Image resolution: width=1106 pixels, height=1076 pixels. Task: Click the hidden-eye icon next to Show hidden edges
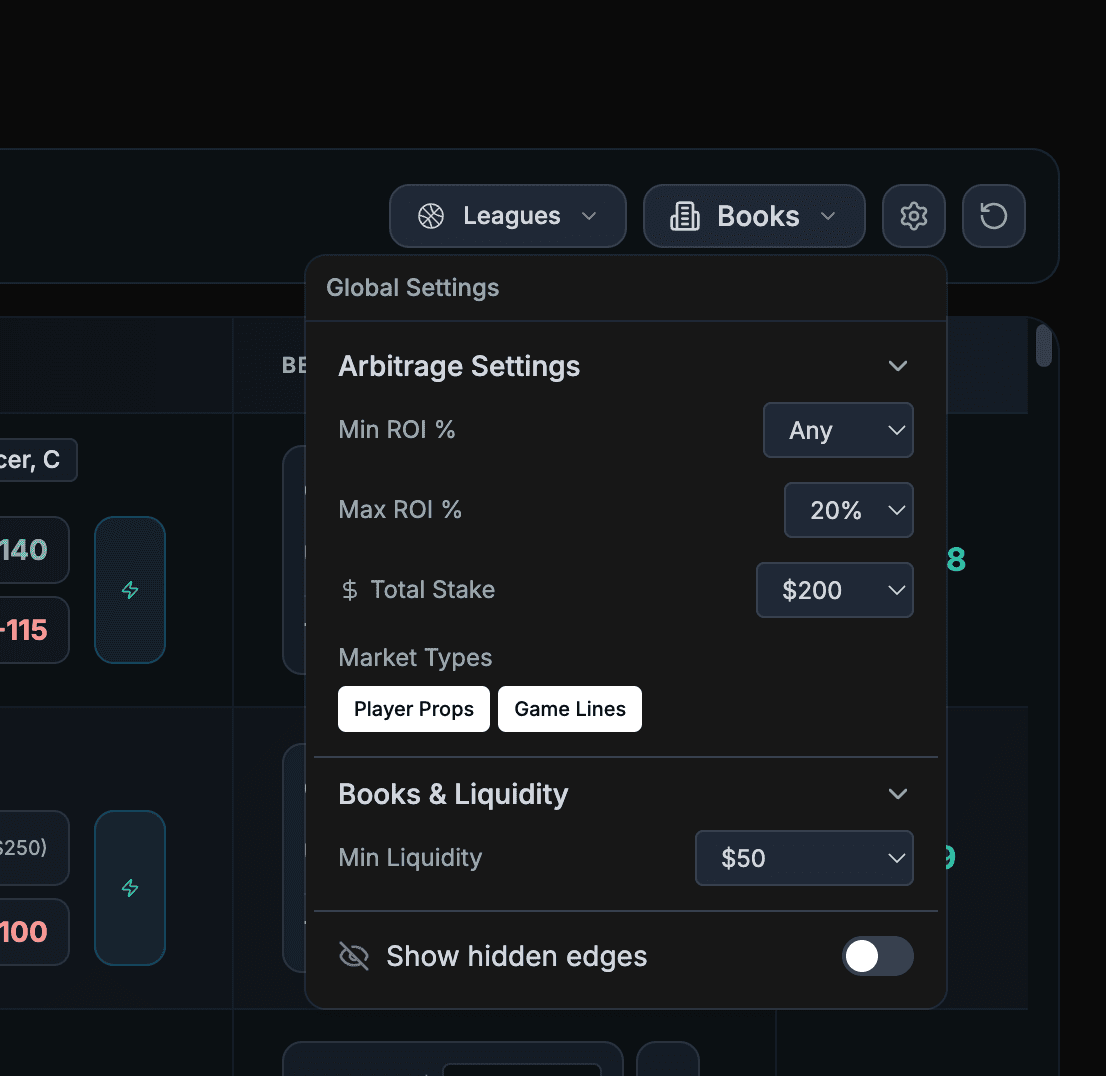[x=354, y=956]
